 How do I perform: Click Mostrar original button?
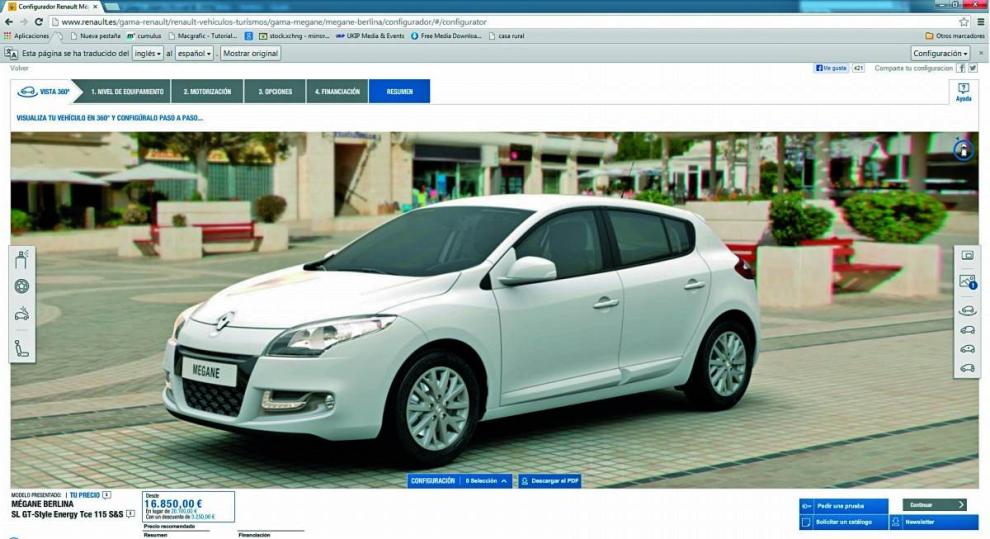pyautogui.click(x=251, y=54)
